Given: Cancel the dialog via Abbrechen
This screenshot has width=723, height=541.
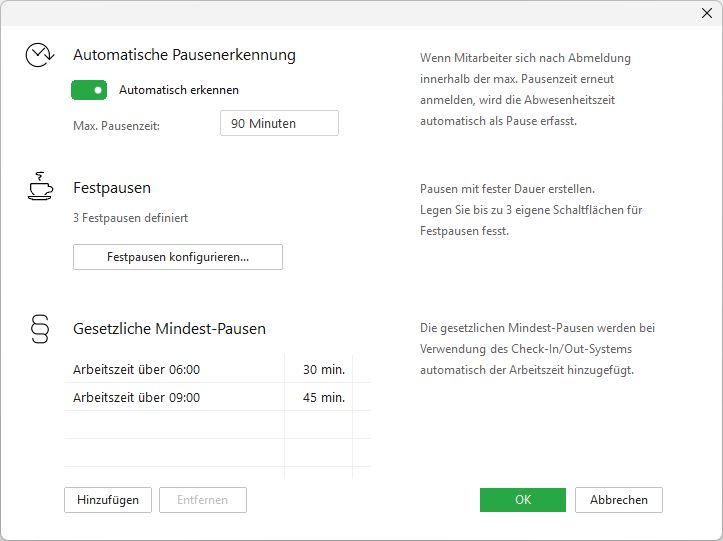Looking at the screenshot, I should pos(618,500).
